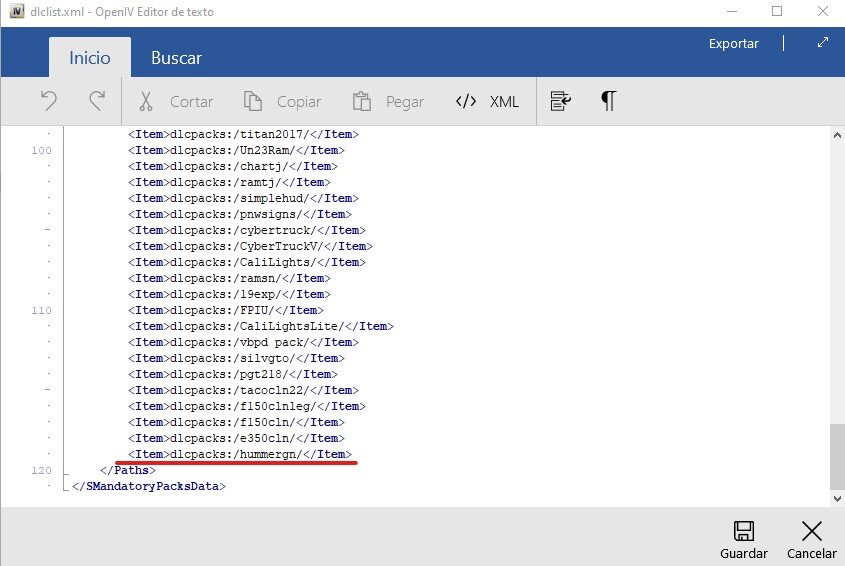The width and height of the screenshot is (845, 566).
Task: Click scrollbar up arrow
Action: tap(837, 135)
